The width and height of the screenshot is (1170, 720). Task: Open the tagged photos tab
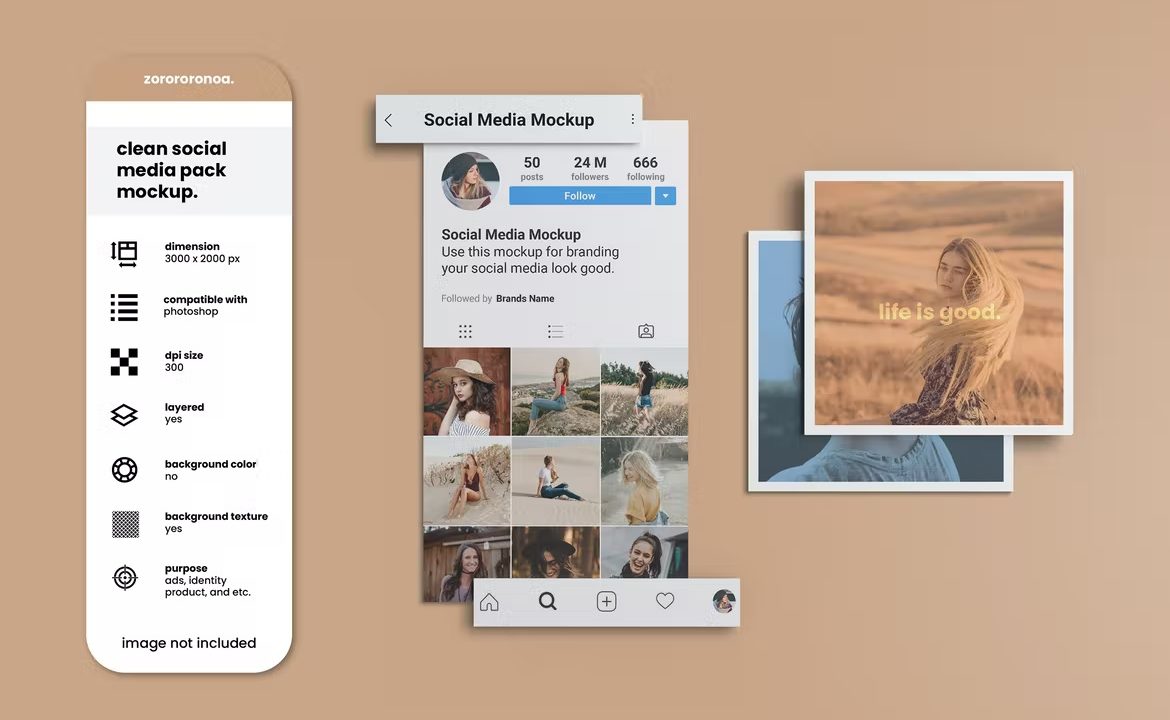pos(646,332)
